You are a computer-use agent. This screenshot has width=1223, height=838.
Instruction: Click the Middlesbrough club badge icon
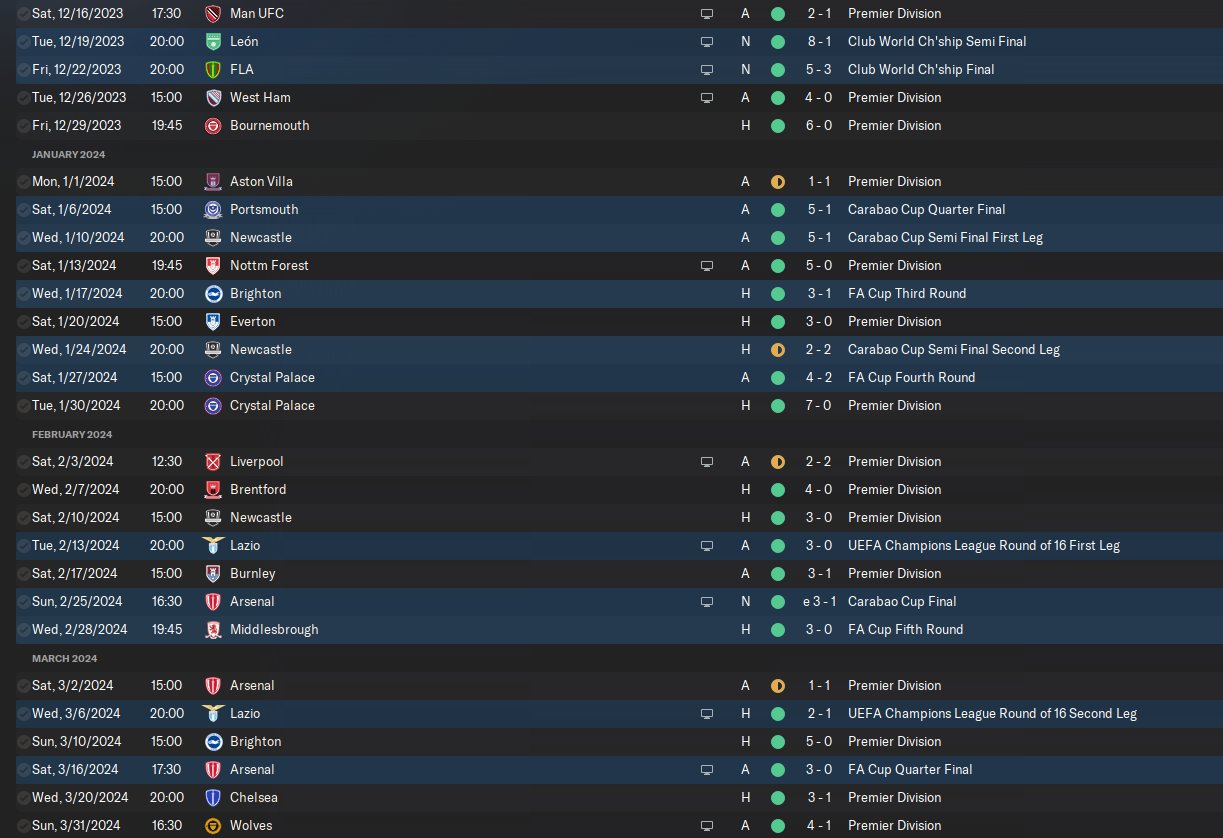tap(212, 629)
